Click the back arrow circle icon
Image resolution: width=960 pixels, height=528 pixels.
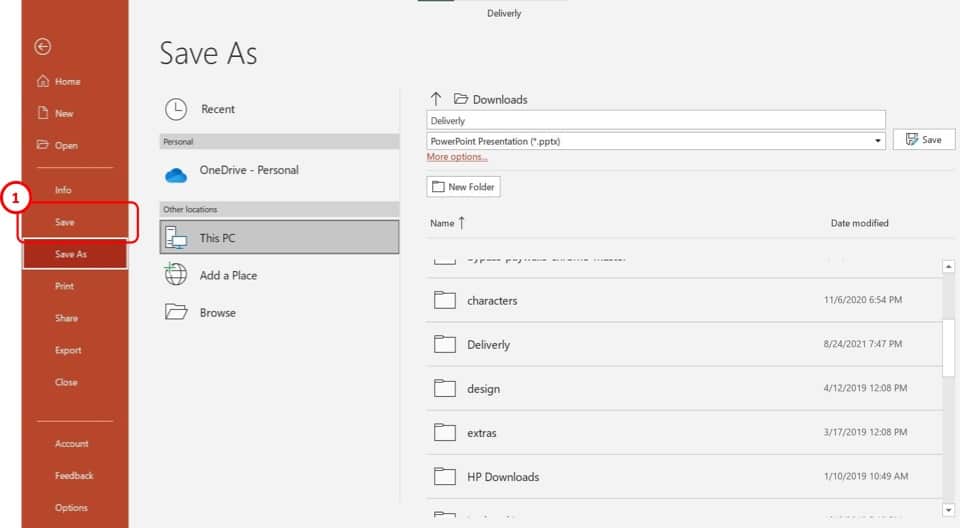(x=42, y=47)
